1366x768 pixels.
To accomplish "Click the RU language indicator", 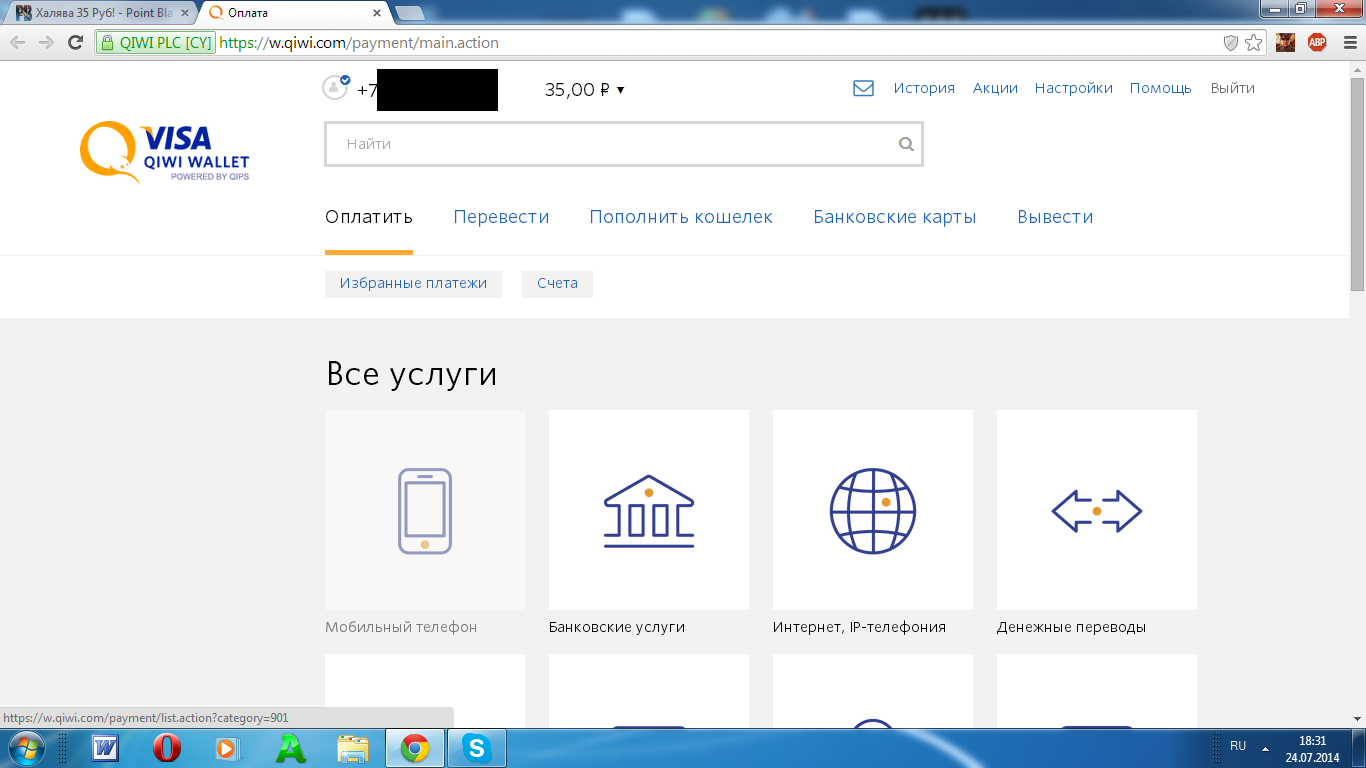I will (1238, 746).
